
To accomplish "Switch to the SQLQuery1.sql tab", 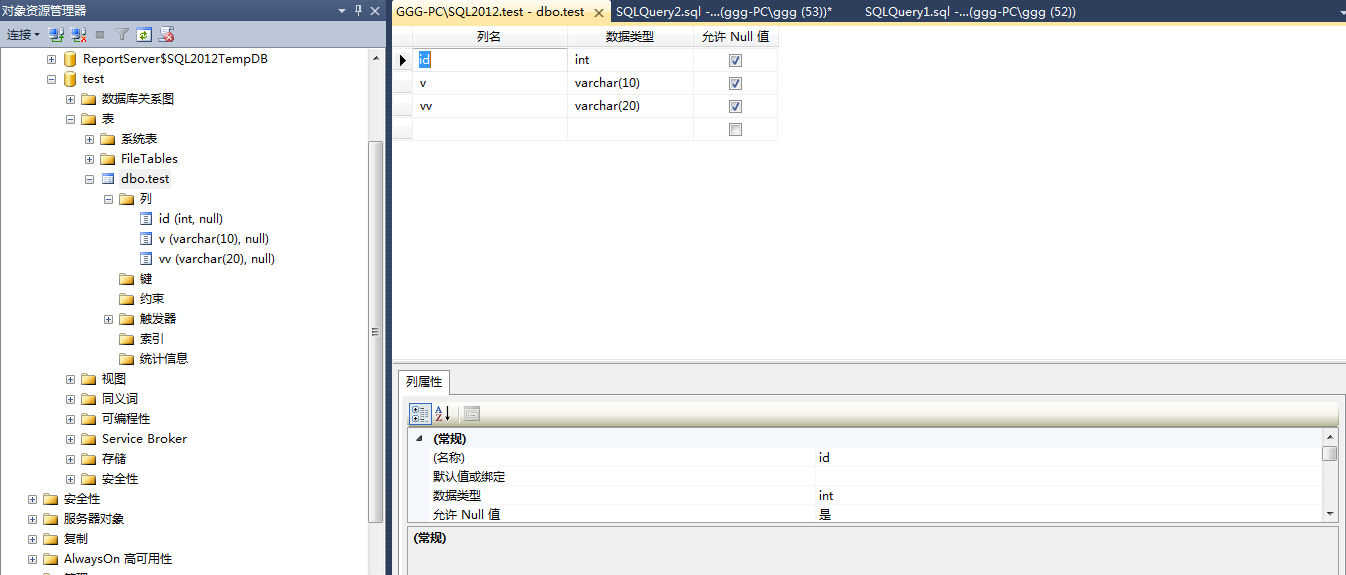I will pyautogui.click(x=969, y=12).
